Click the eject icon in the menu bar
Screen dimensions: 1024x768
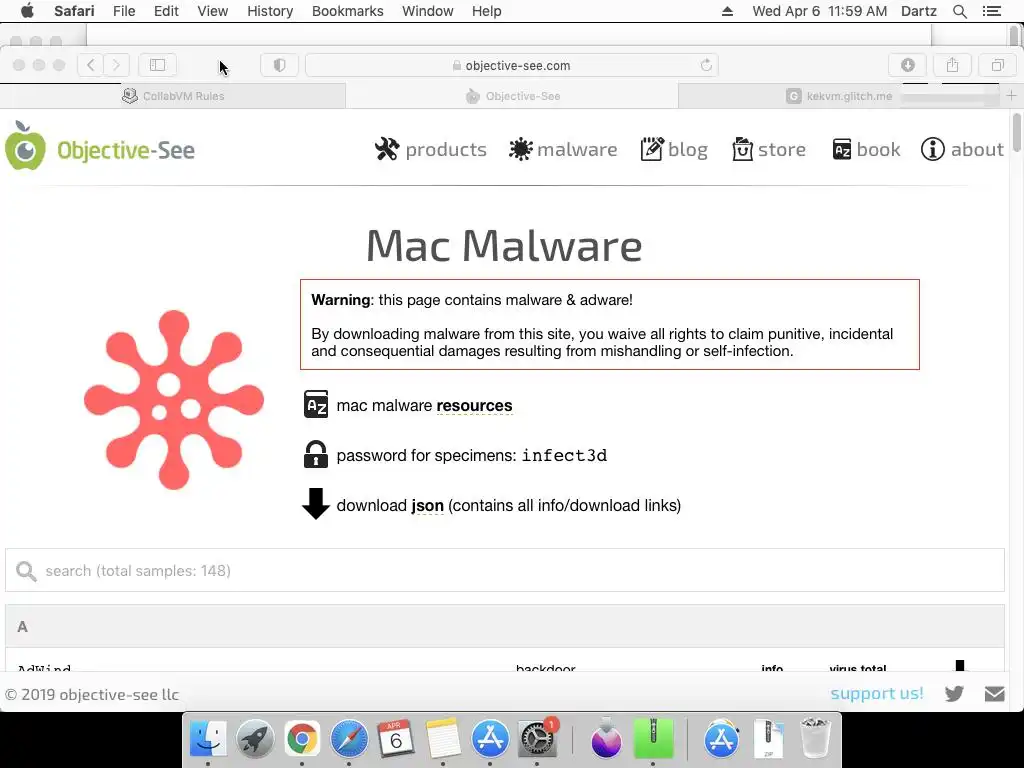(727, 11)
